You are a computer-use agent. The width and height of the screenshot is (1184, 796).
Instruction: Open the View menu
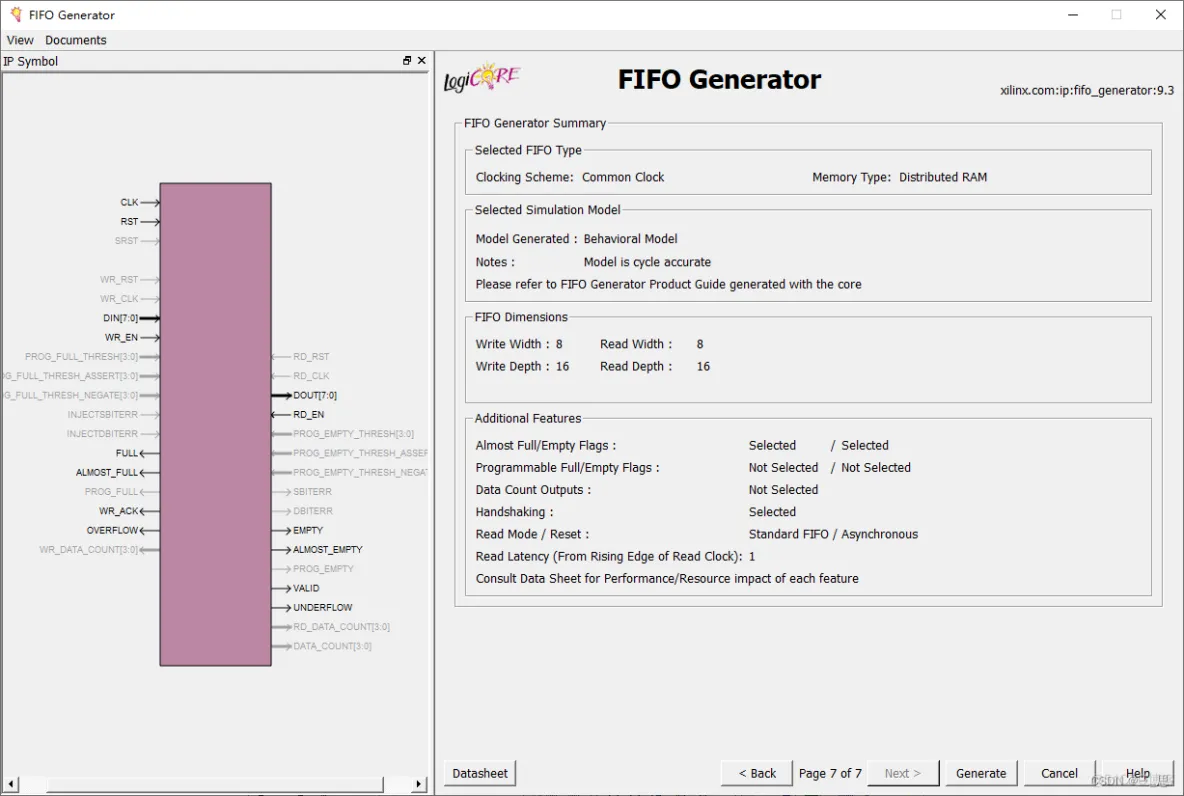click(x=20, y=40)
